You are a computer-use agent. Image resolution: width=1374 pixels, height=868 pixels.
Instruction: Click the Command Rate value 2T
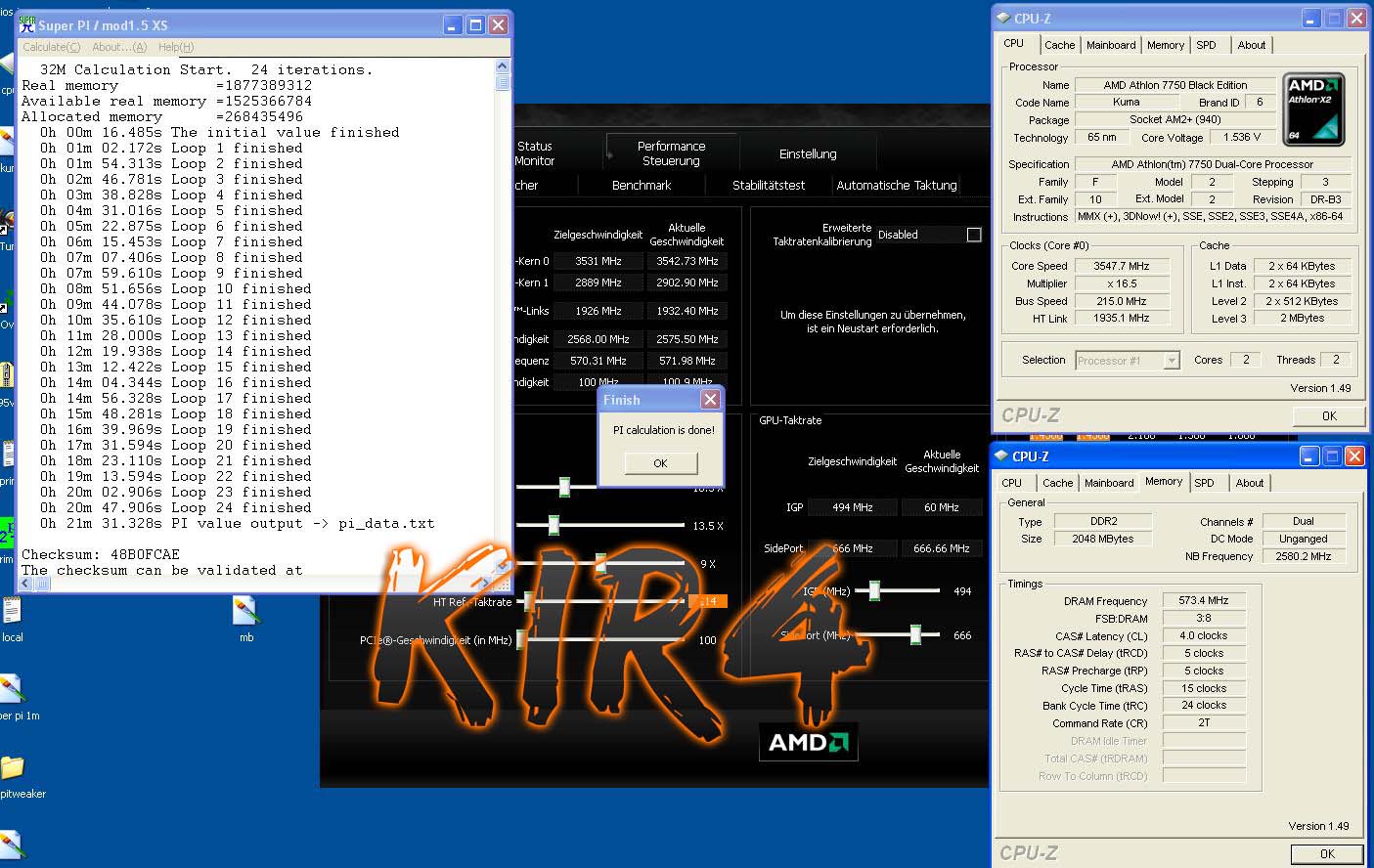point(1204,722)
